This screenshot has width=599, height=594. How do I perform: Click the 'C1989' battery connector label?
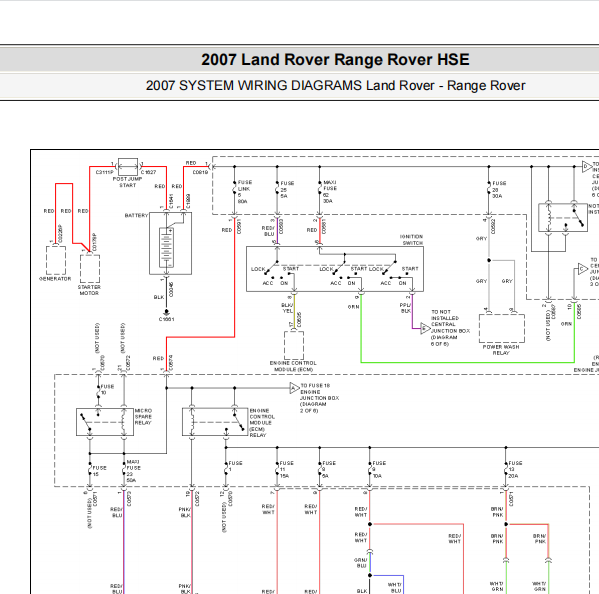[x=188, y=201]
